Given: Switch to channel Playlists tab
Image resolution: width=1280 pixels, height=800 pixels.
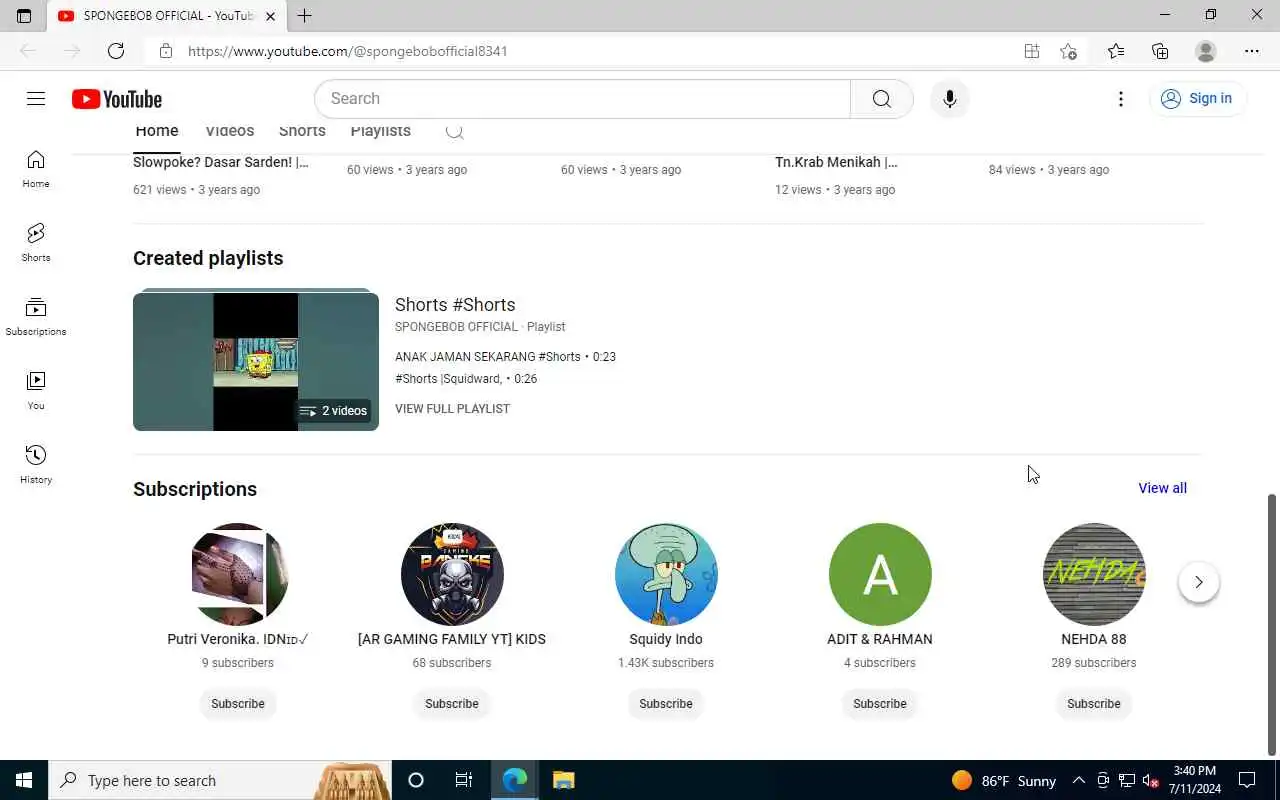Looking at the screenshot, I should pyautogui.click(x=381, y=131).
